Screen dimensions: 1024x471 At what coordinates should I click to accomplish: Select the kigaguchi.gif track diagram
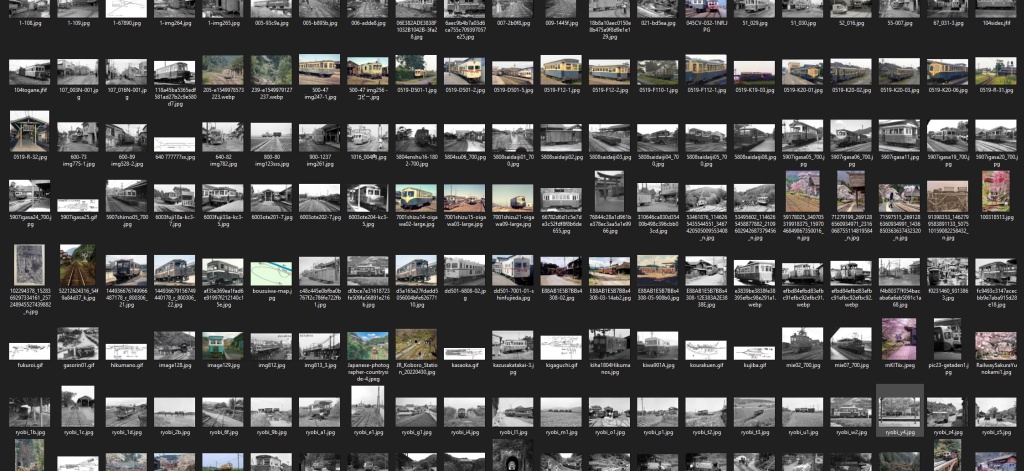coord(561,345)
